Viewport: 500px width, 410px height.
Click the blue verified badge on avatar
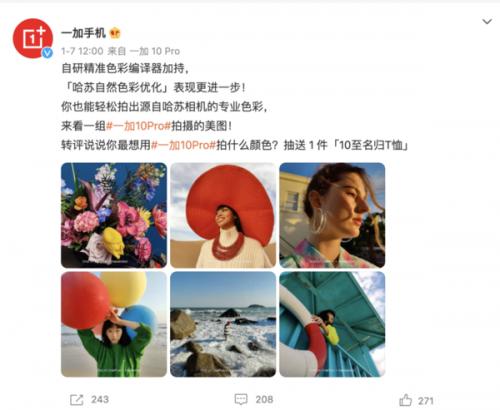coord(47,53)
